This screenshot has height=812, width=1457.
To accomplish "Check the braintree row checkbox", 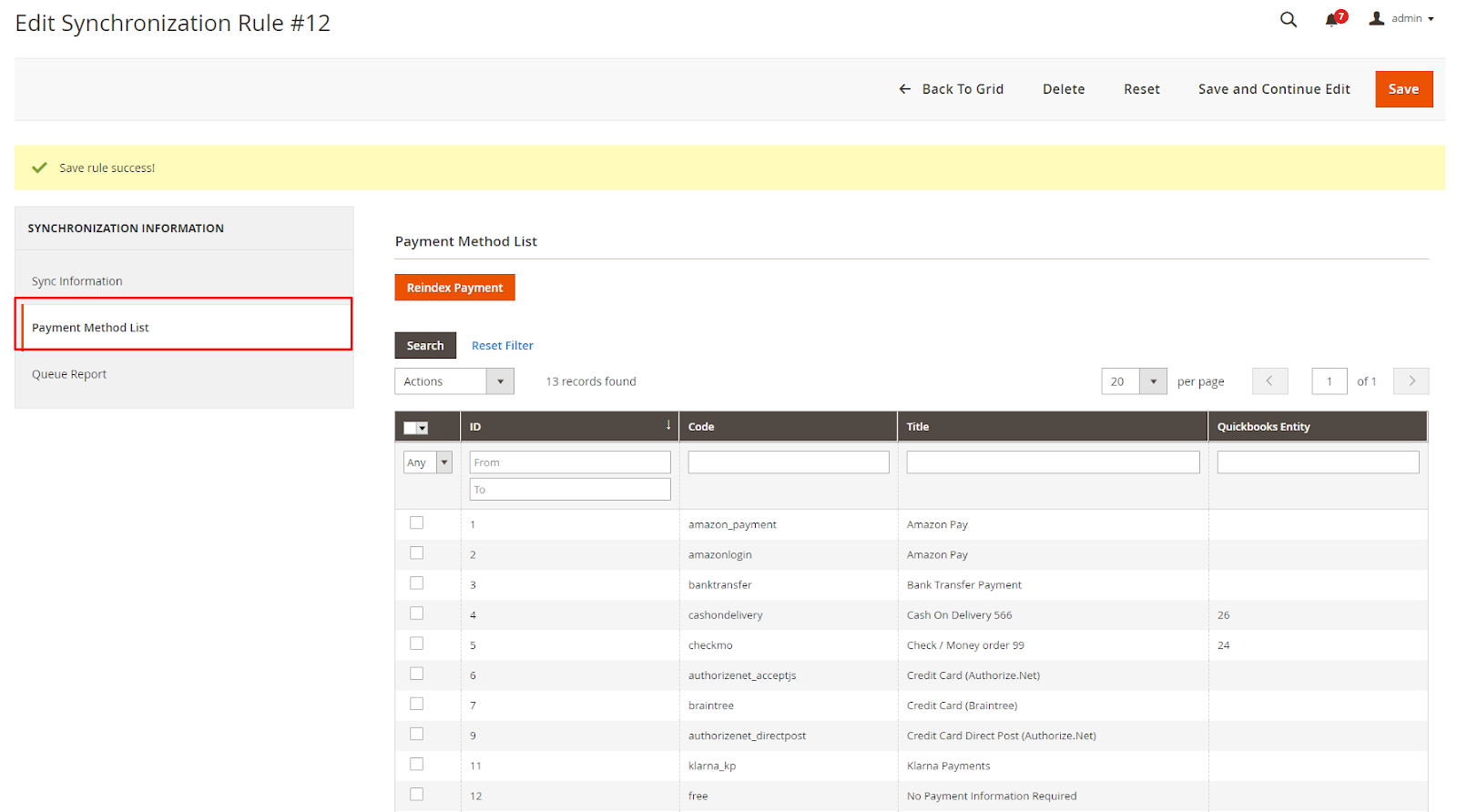I will (x=417, y=704).
